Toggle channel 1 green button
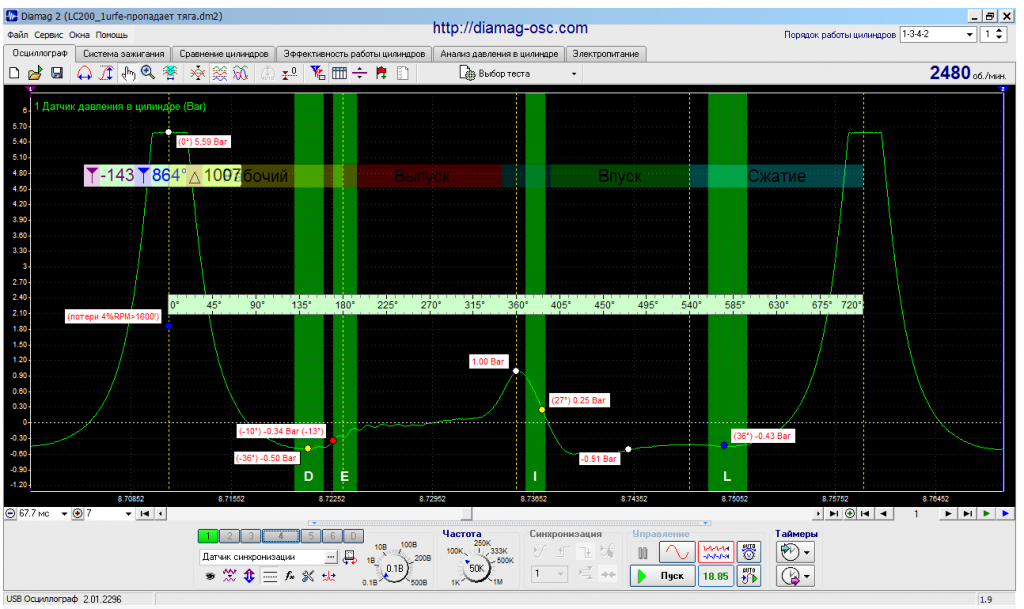 (x=208, y=537)
